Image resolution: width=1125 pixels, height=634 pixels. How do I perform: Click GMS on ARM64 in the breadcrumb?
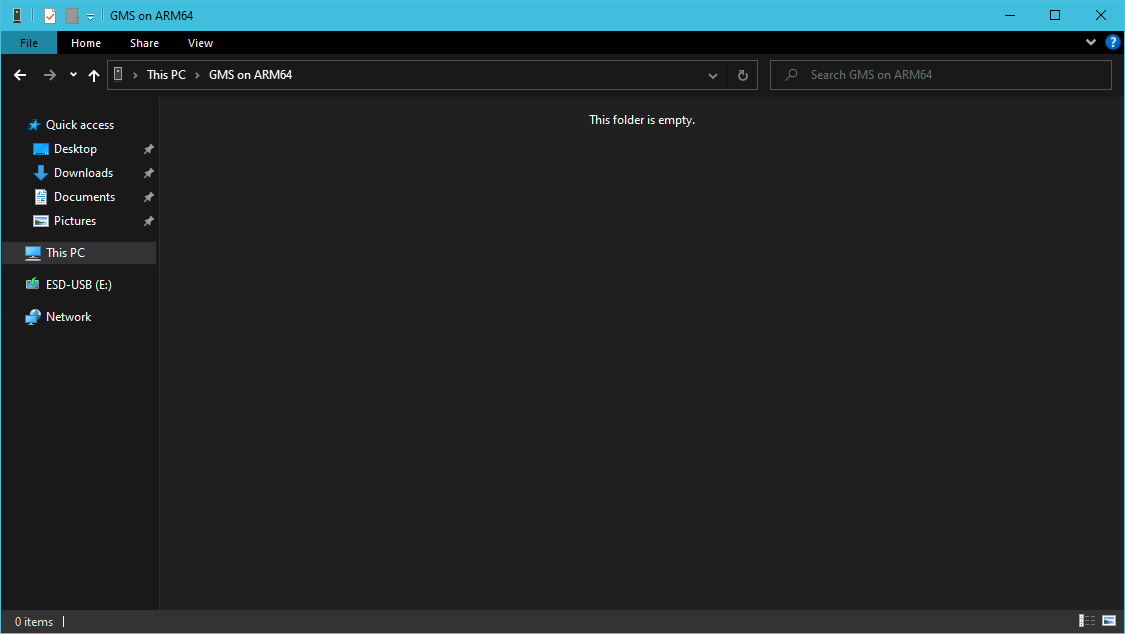[250, 75]
